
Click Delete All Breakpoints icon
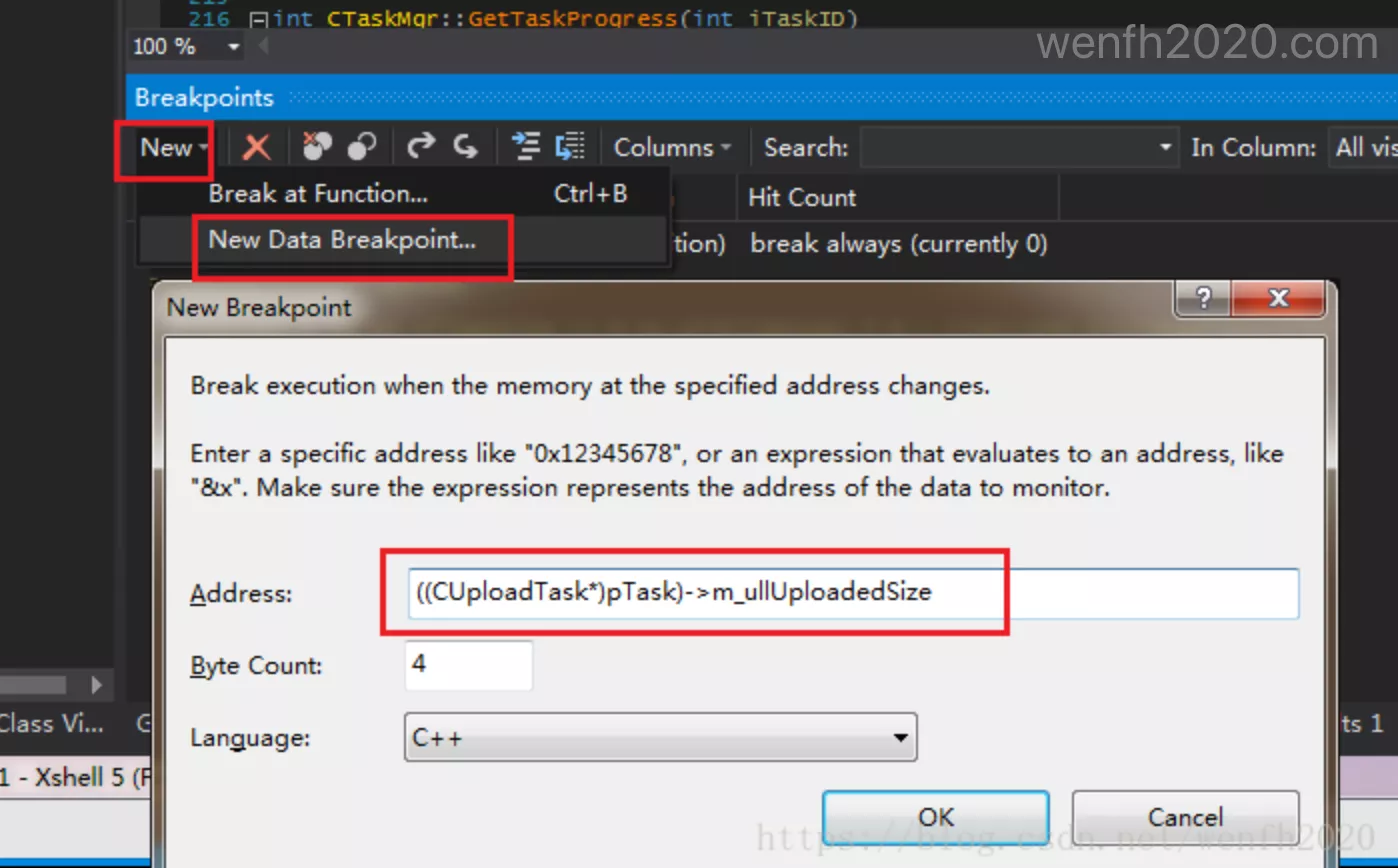click(x=316, y=147)
